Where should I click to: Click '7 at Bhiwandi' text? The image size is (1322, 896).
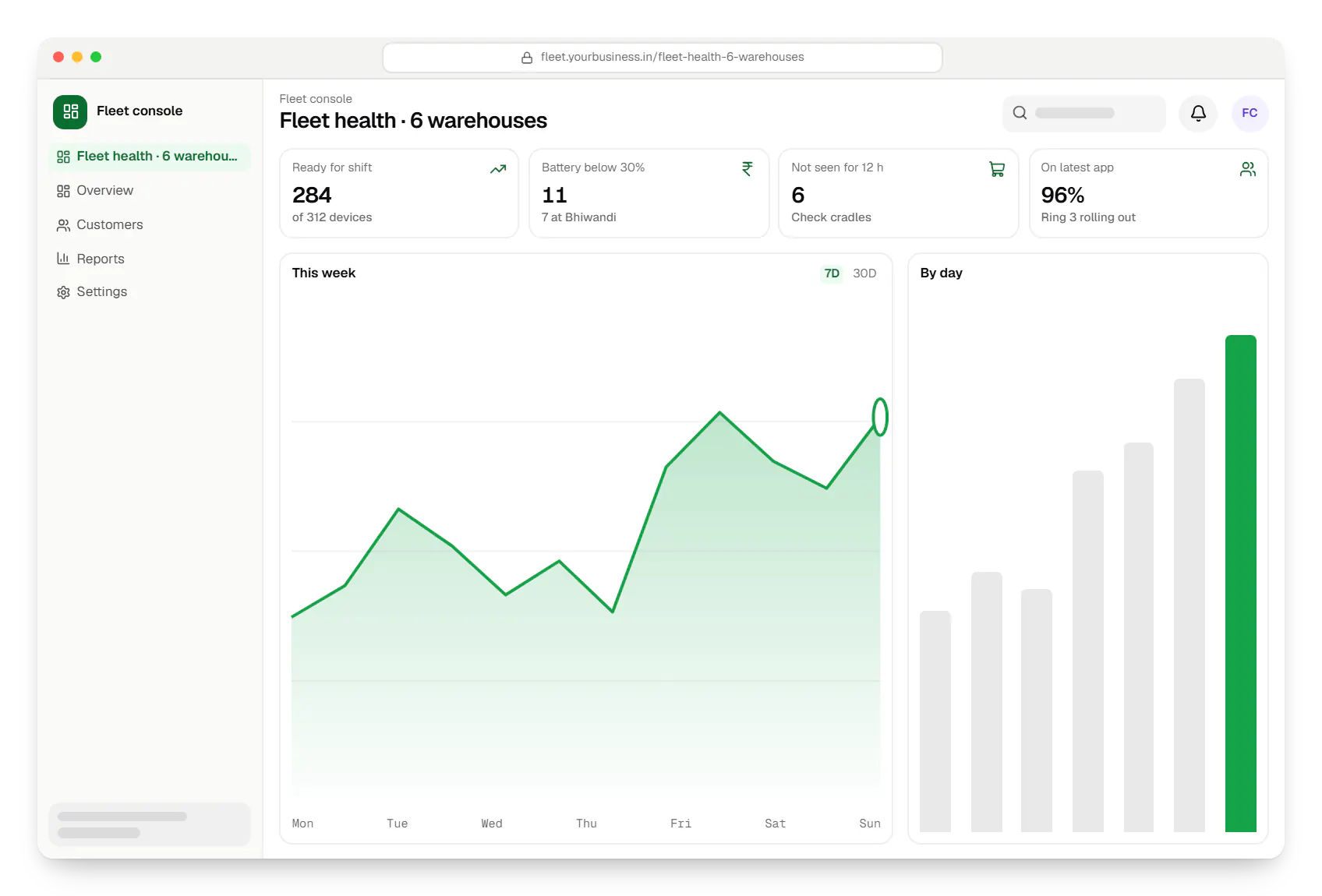click(579, 217)
